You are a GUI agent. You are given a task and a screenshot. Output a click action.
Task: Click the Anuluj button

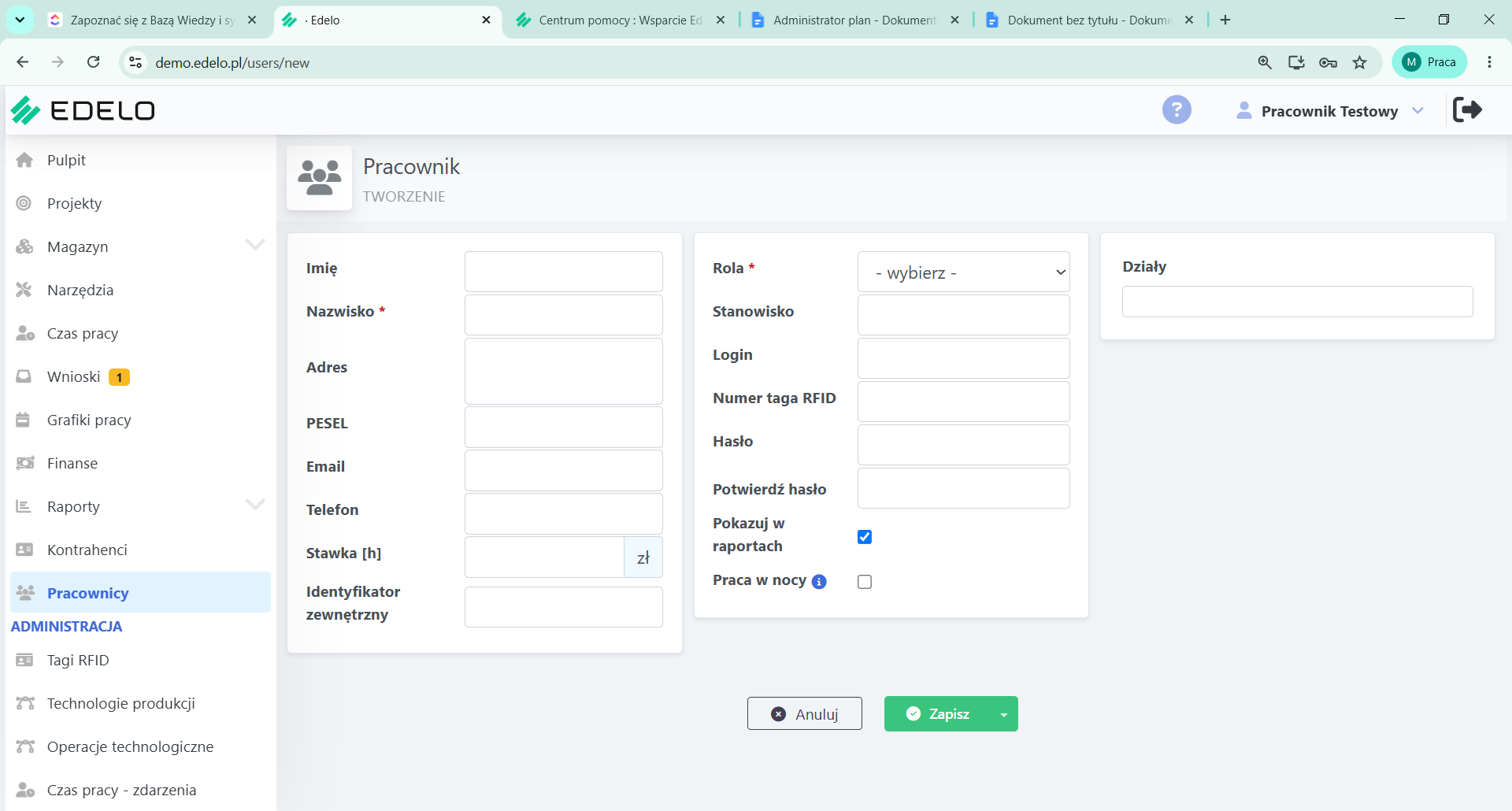[804, 714]
